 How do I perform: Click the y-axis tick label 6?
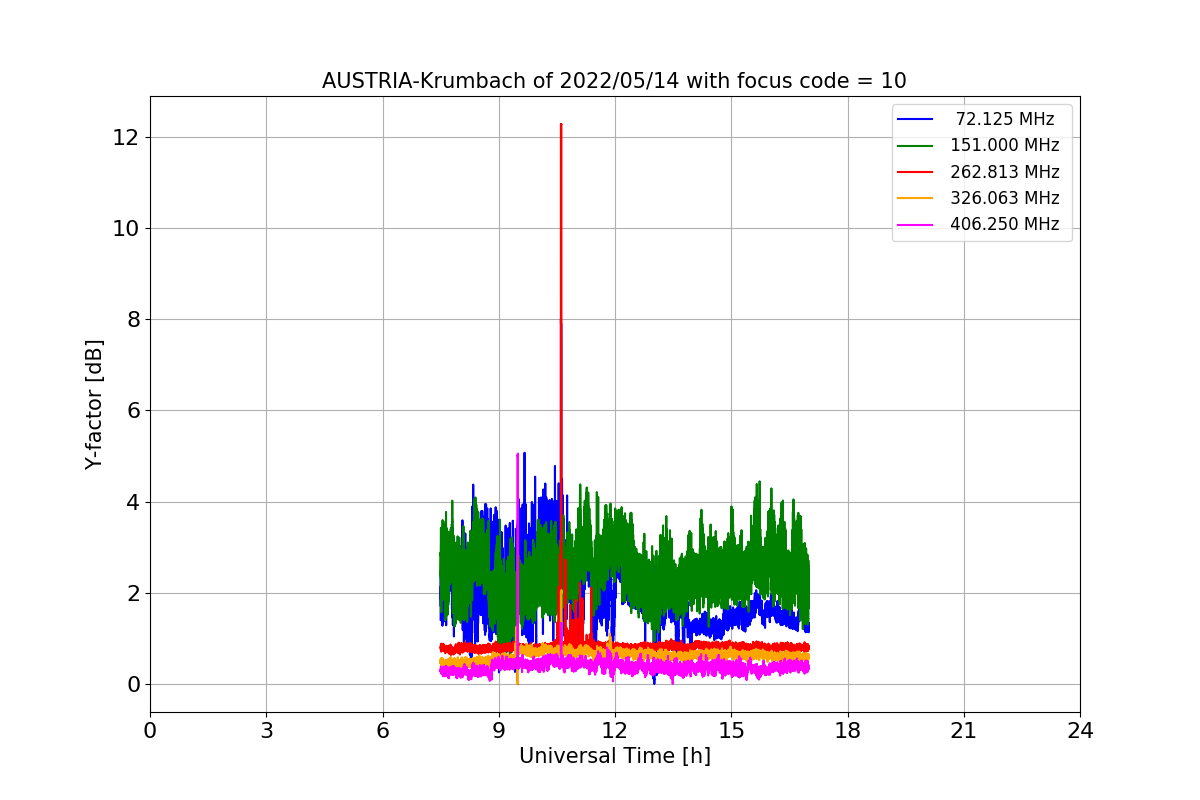(x=132, y=411)
